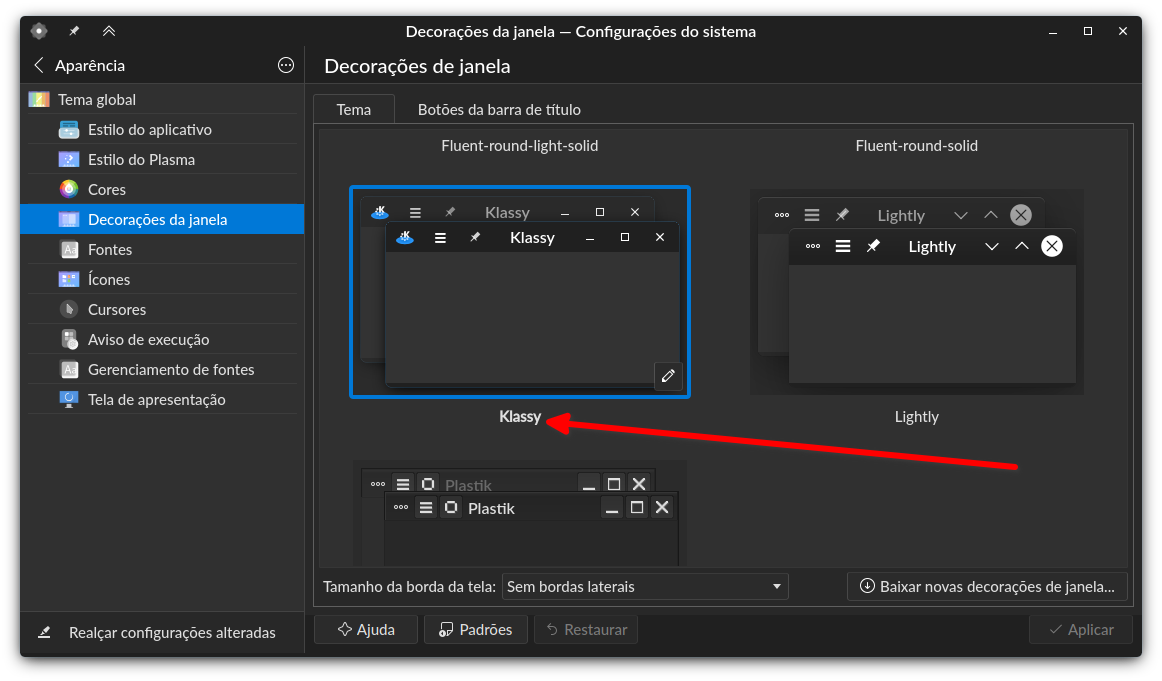
Task: Click the Aplicar button
Action: 1081,630
